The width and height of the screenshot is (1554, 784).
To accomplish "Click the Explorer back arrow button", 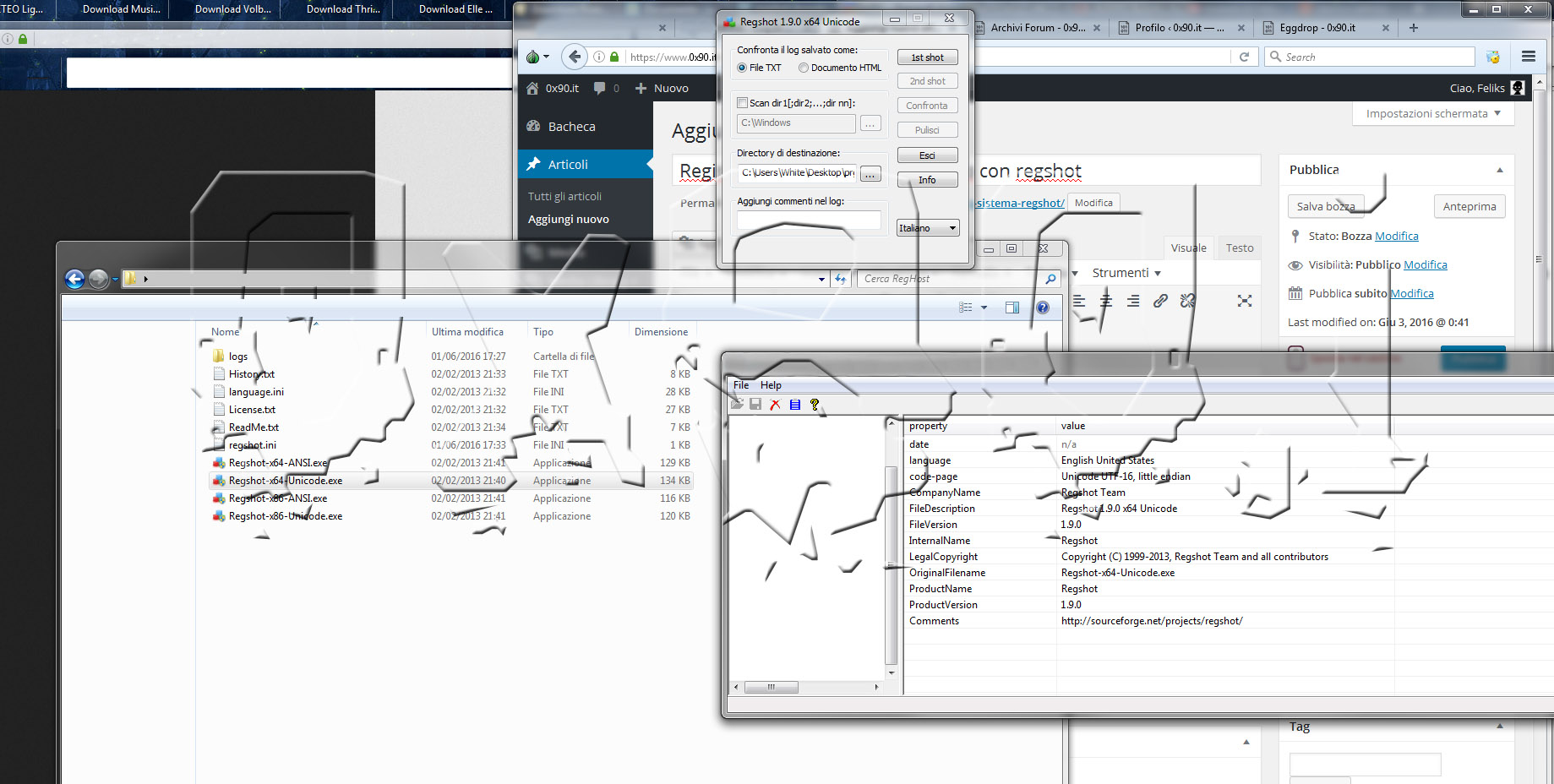I will [x=74, y=279].
